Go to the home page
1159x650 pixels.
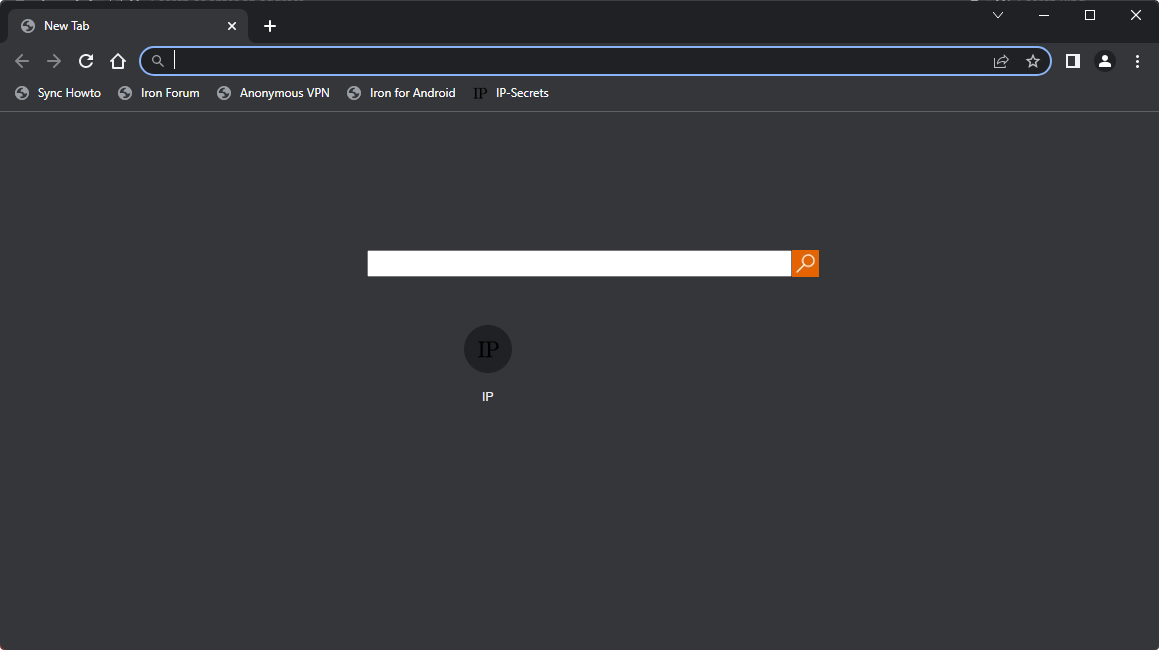pyautogui.click(x=118, y=61)
